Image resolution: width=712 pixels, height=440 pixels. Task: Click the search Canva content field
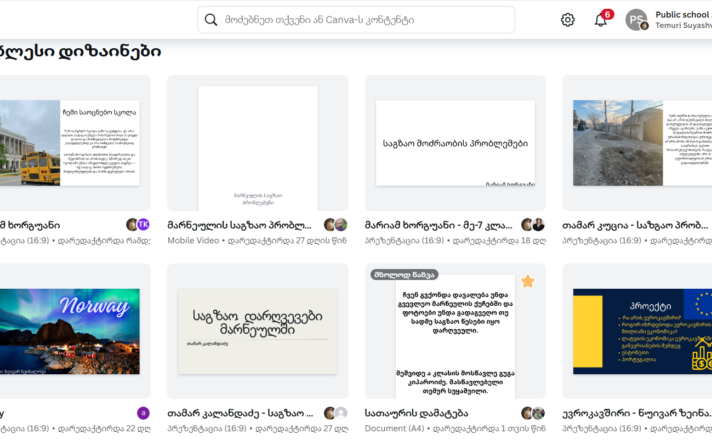coord(356,20)
